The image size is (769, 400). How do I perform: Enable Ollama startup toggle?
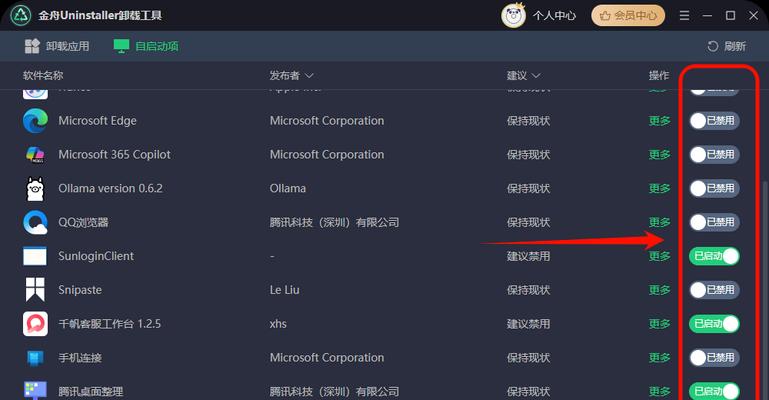[714, 188]
